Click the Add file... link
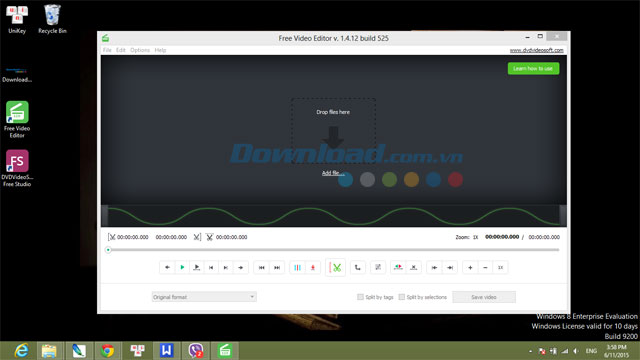 [x=332, y=173]
